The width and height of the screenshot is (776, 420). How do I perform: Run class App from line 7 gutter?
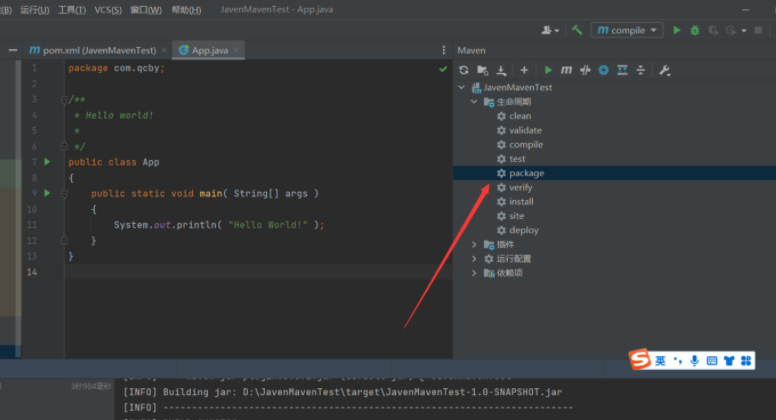tap(48, 162)
